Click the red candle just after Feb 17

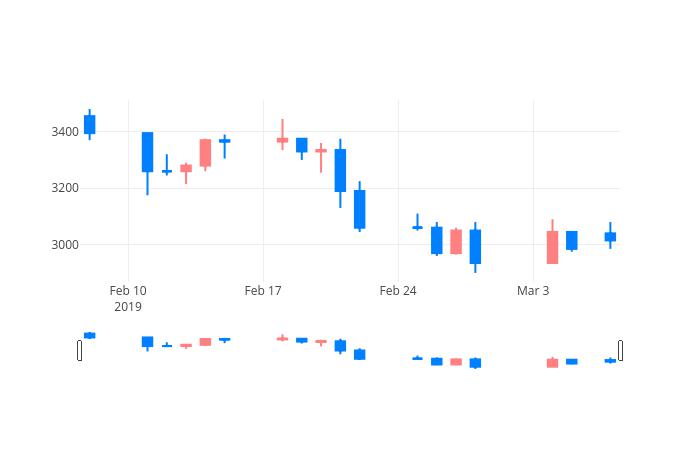(282, 140)
